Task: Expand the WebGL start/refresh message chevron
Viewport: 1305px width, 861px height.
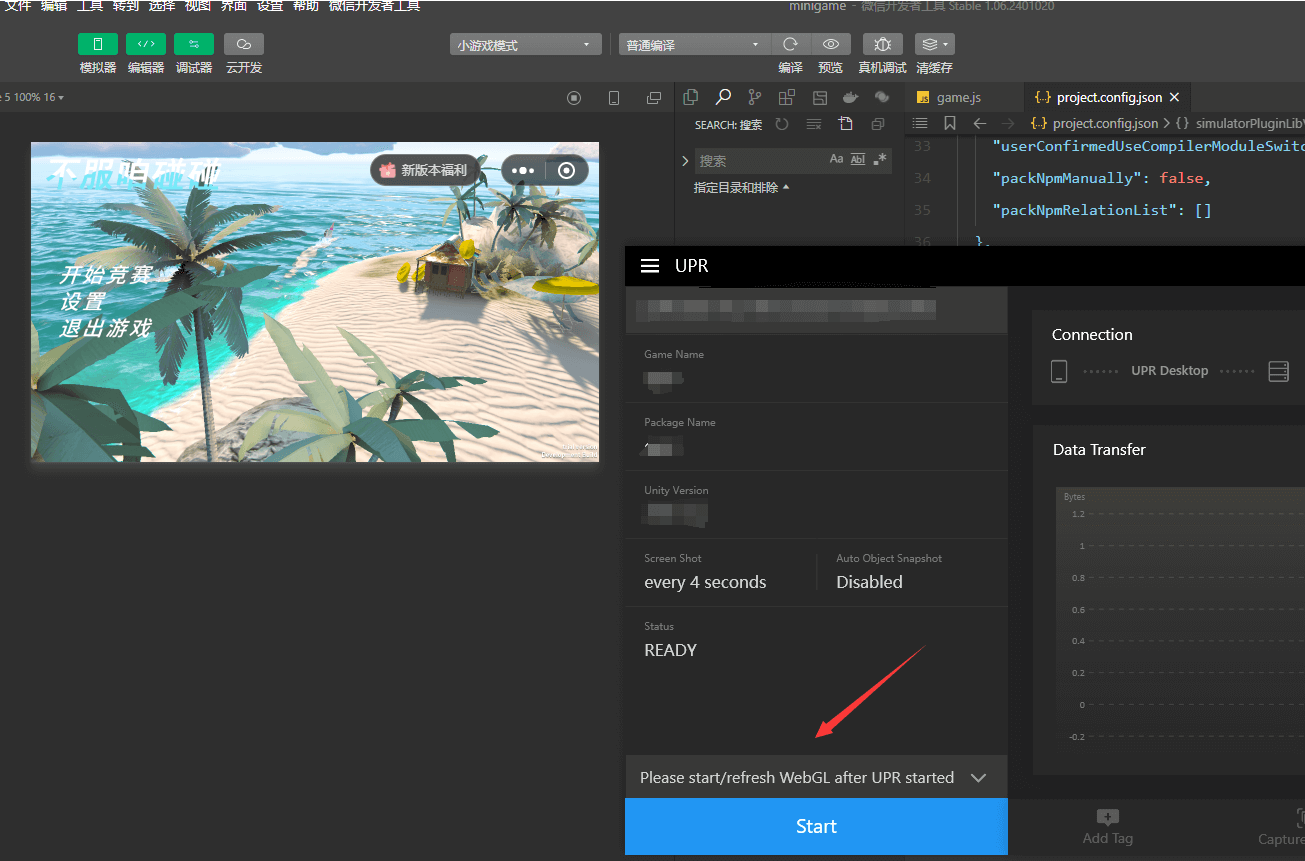Action: pyautogui.click(x=978, y=778)
